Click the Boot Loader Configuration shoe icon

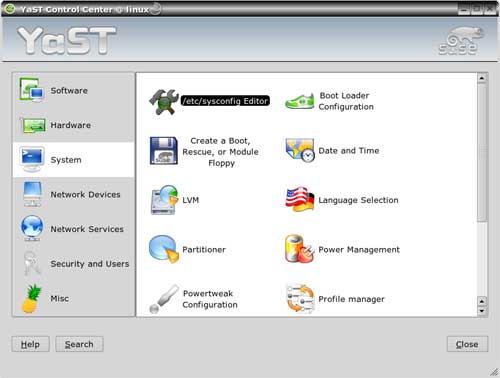pos(300,101)
